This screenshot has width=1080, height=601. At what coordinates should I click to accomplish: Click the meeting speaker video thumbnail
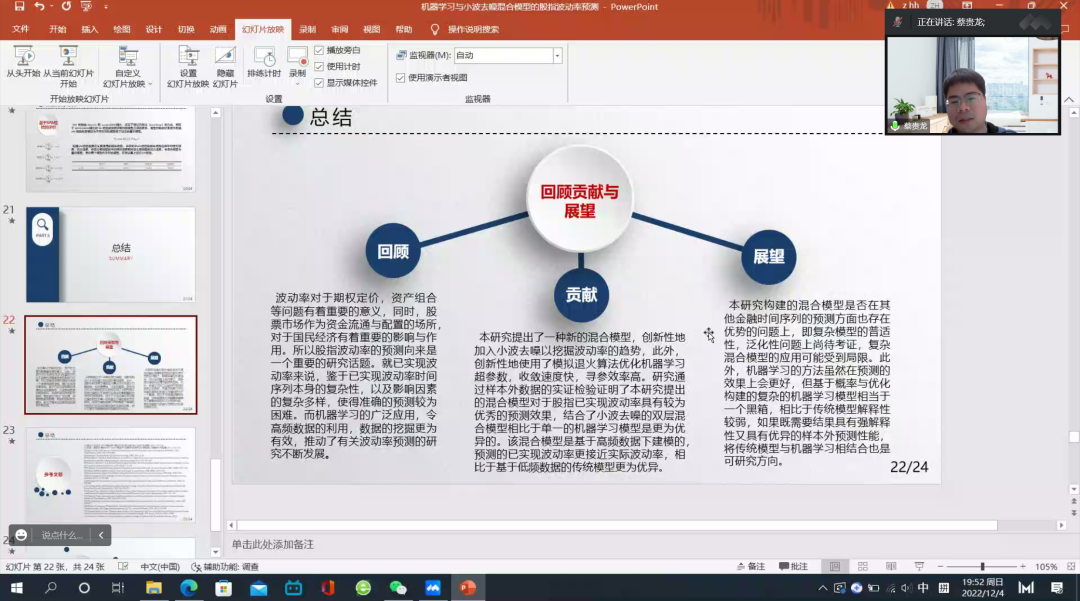[x=973, y=85]
